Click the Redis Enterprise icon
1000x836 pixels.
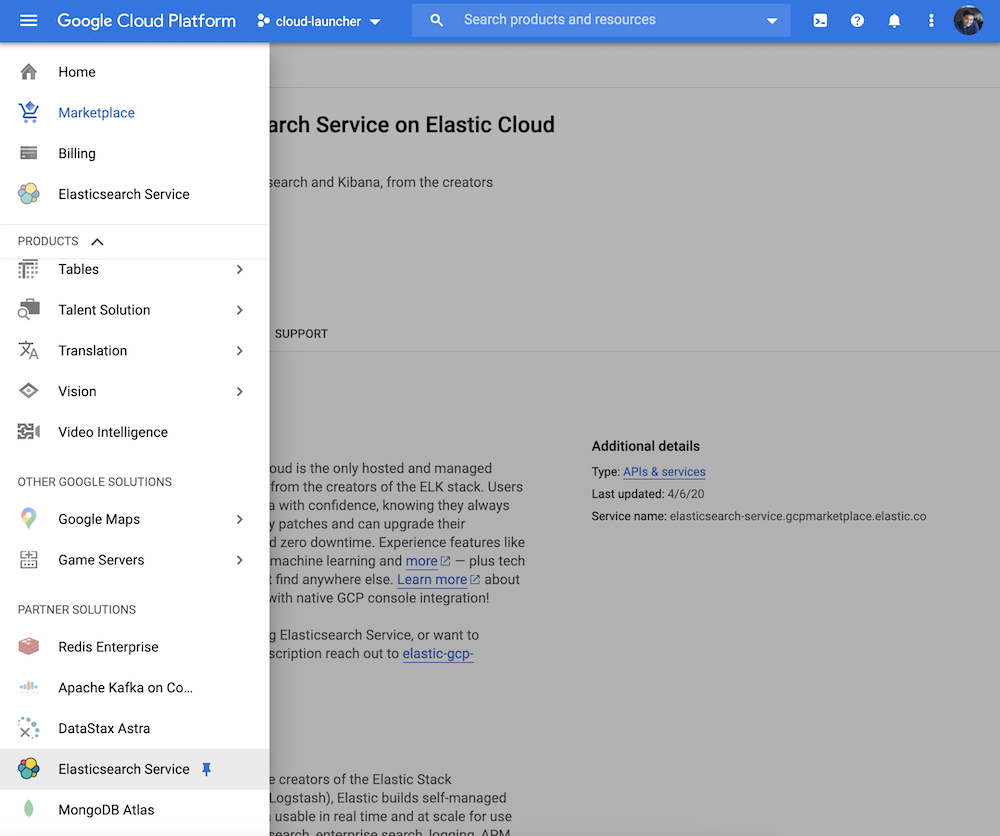point(29,647)
